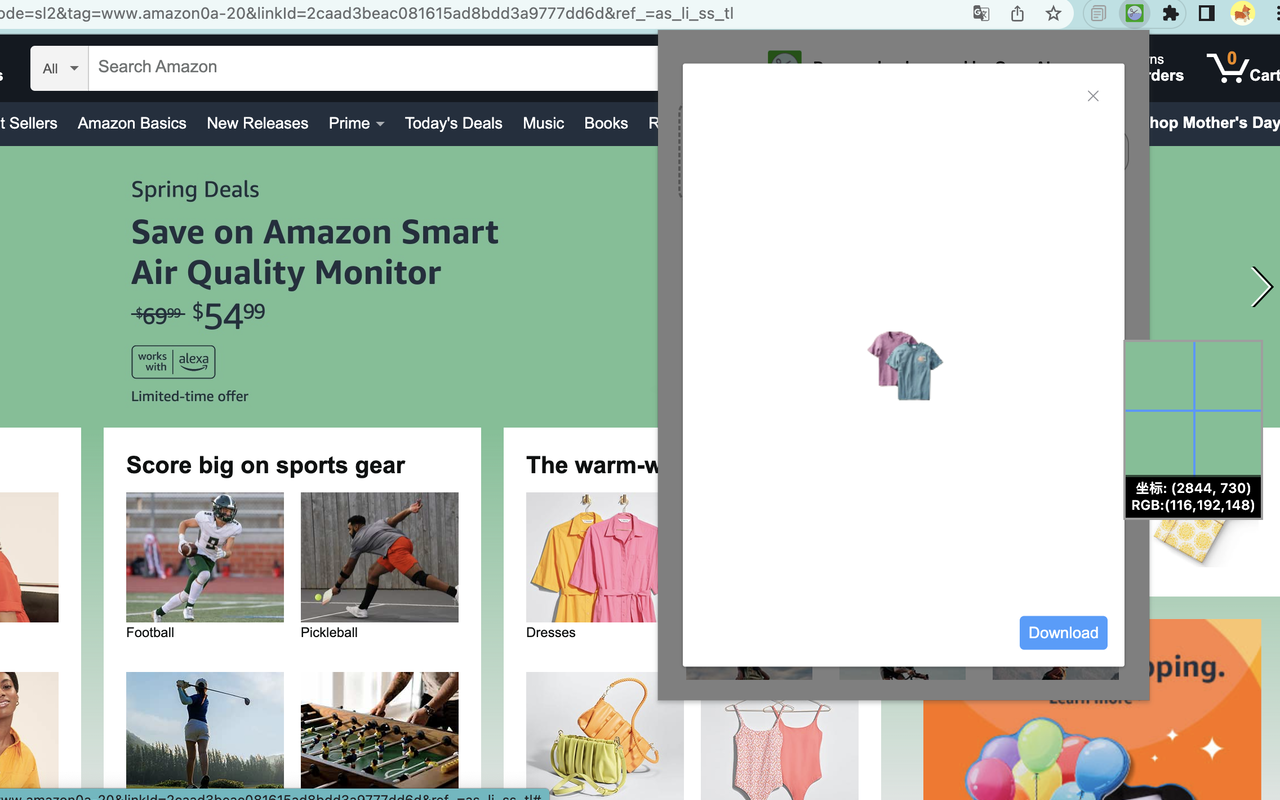
Task: Open the scissors image extractor extension
Action: [1134, 13]
